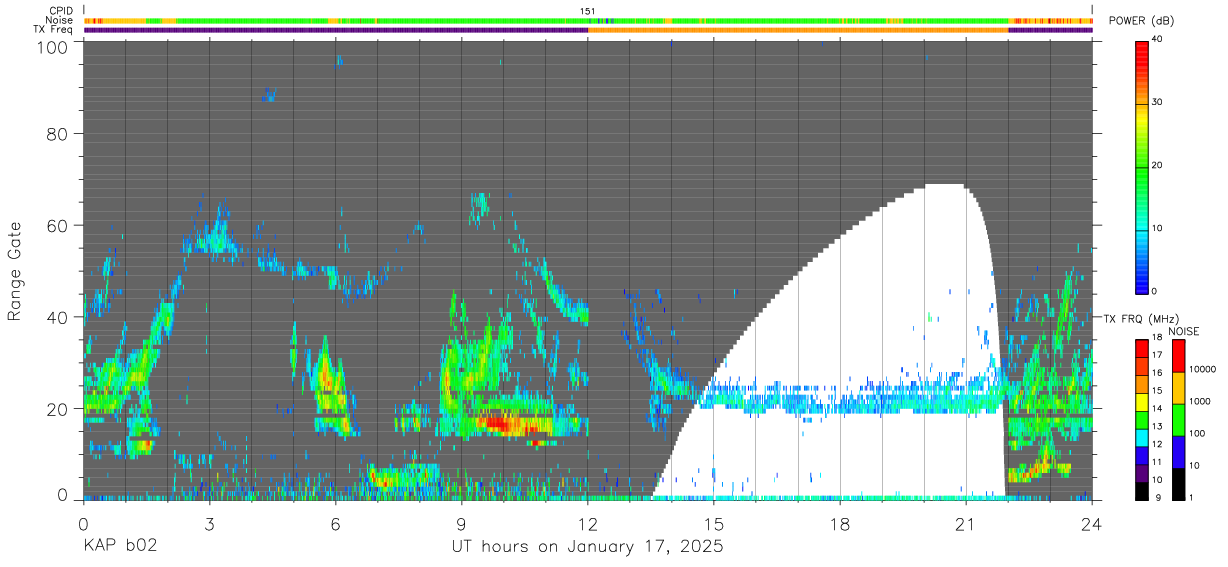Click the red 17–18 MHz TX FRQ swatch
Screen dimensions: 1228x567
tap(1142, 349)
